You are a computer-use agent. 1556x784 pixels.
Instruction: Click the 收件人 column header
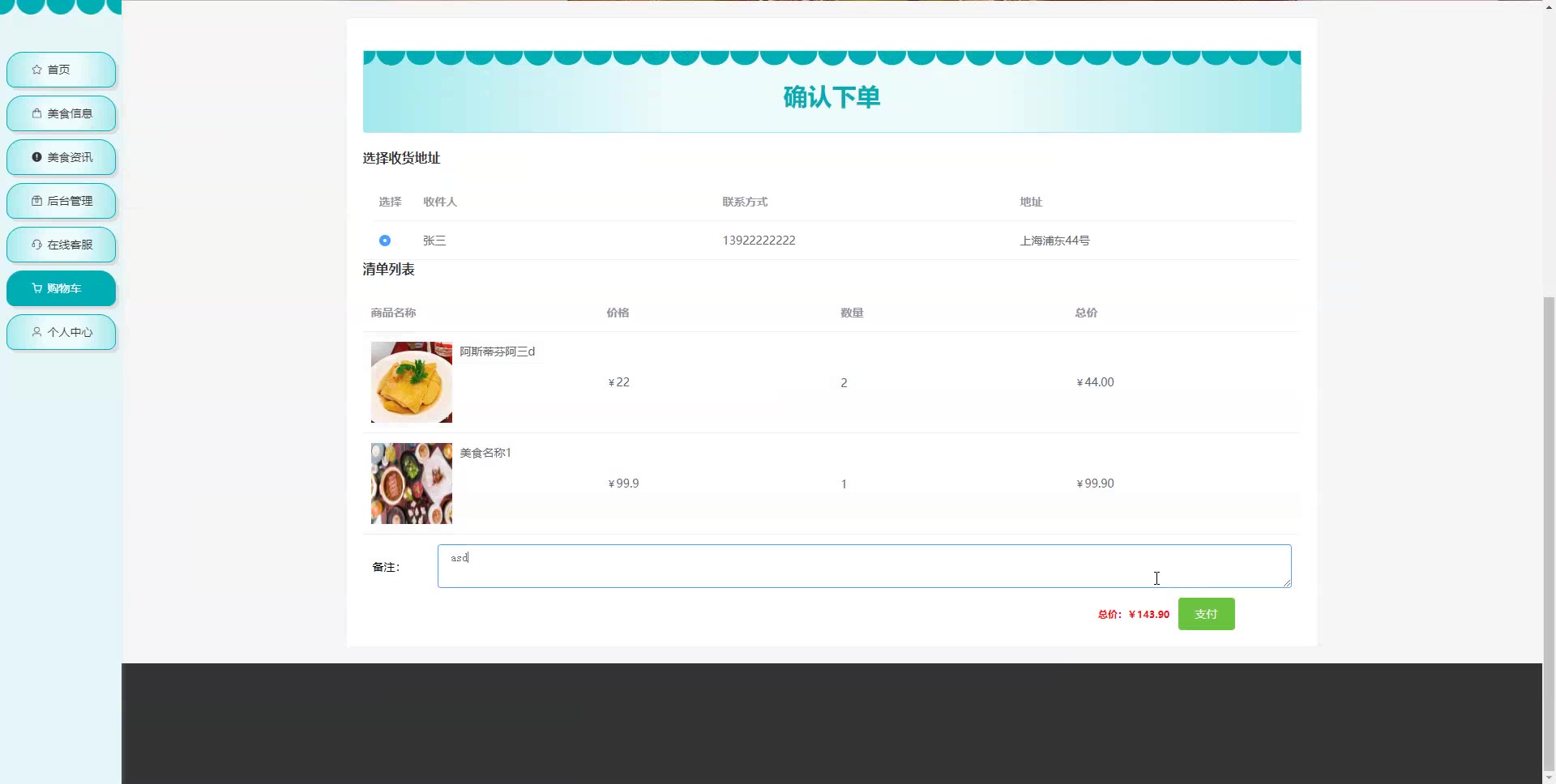[x=440, y=202]
